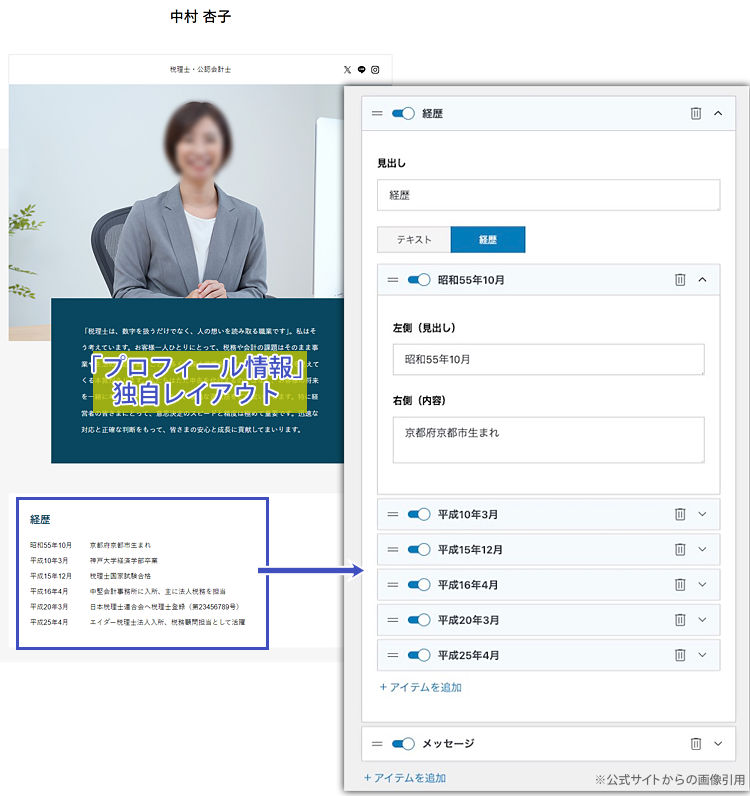Select the blue 経歴 tab
Image resolution: width=750 pixels, height=796 pixels.
(x=488, y=240)
